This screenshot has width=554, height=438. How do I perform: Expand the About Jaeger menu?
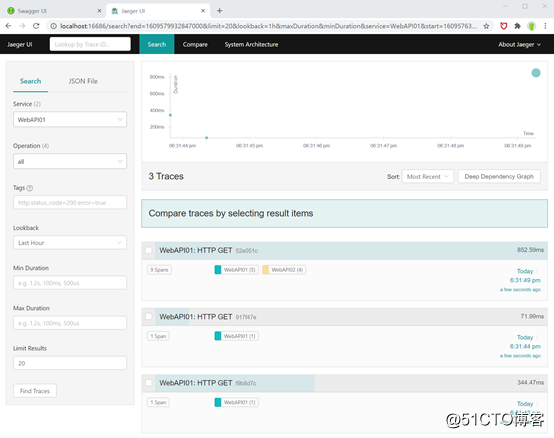click(519, 44)
